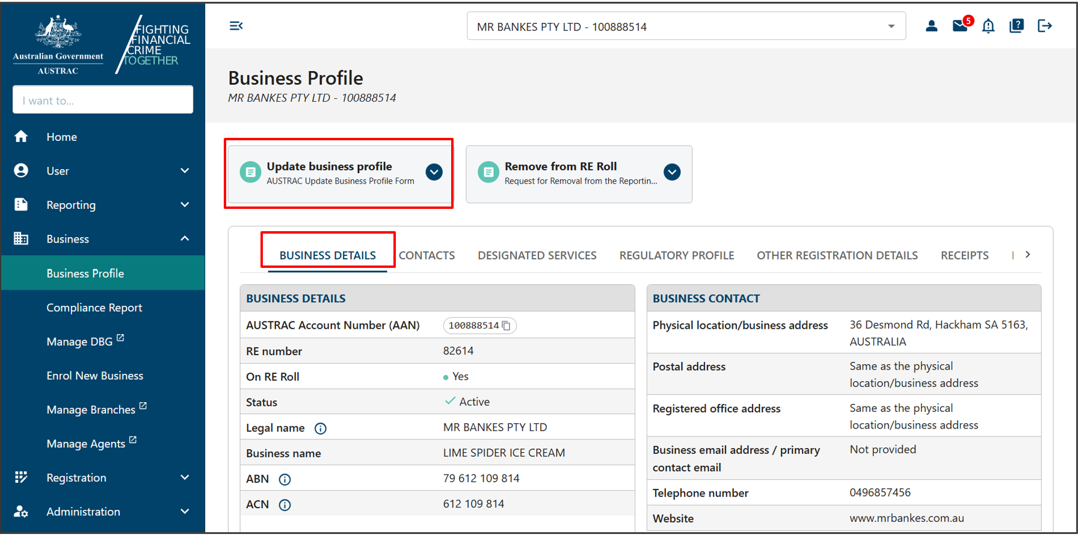Click the Active status value
Image resolution: width=1078 pixels, height=536 pixels.
pos(468,402)
